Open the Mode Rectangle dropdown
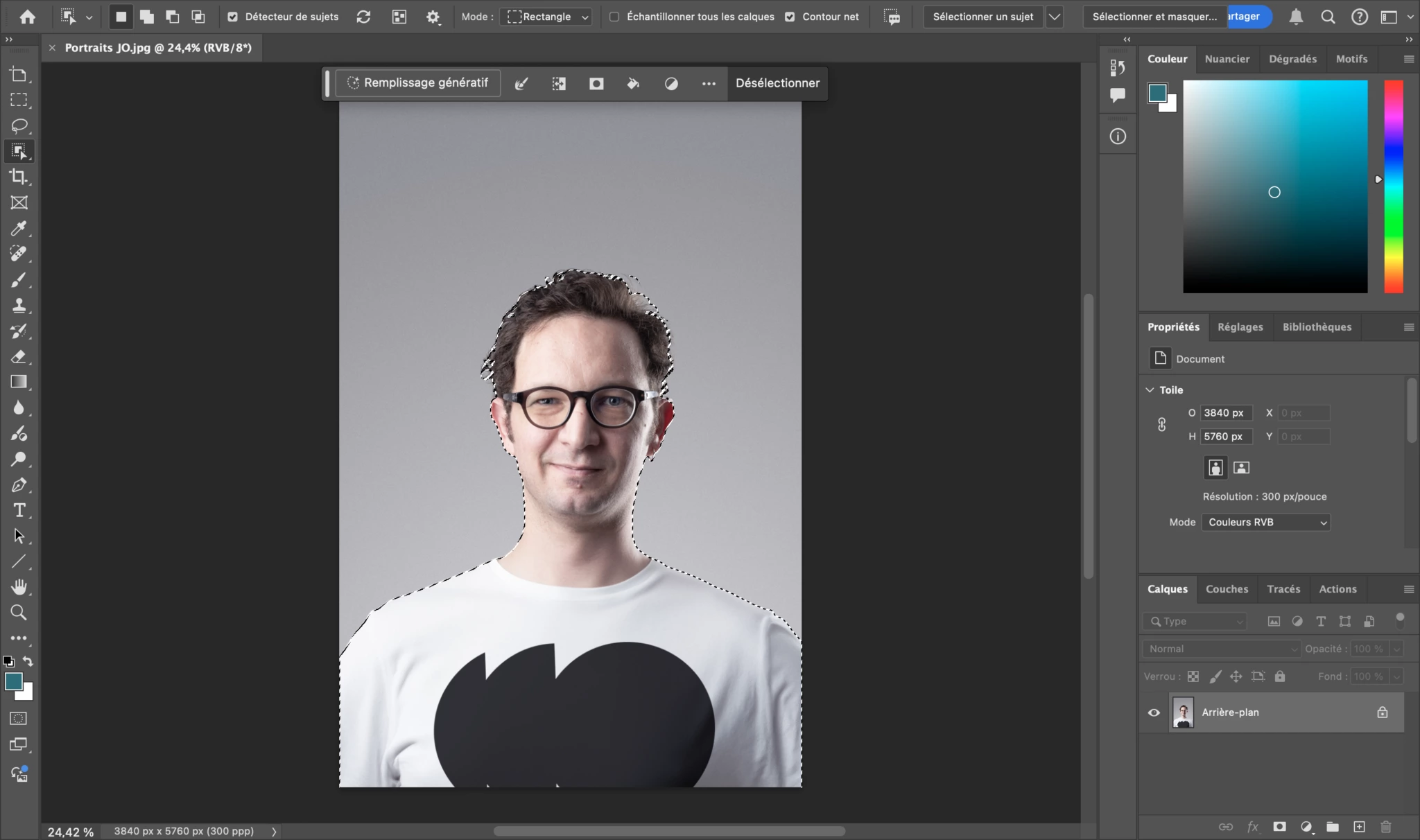 (x=547, y=17)
